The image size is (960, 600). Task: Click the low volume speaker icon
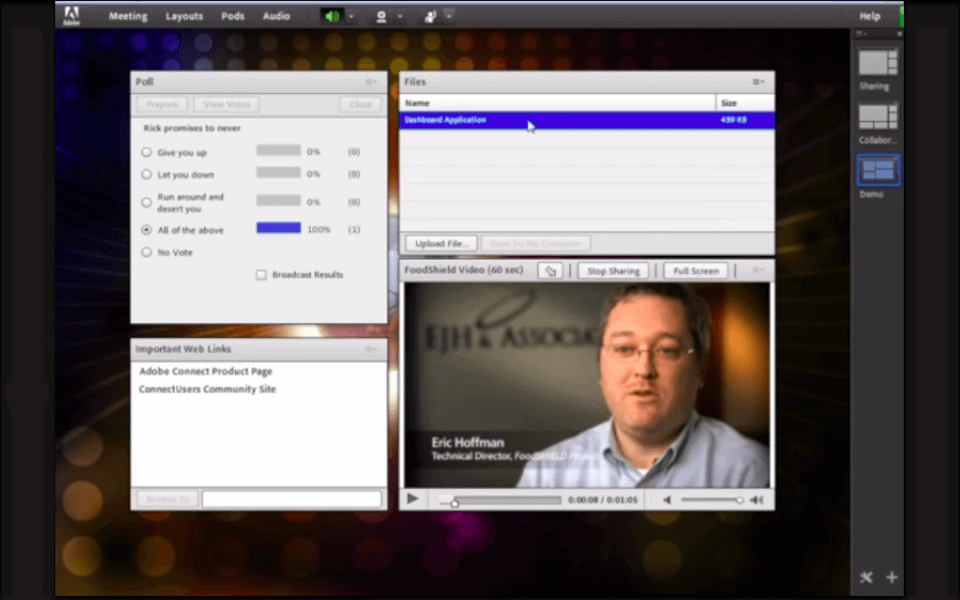click(667, 500)
